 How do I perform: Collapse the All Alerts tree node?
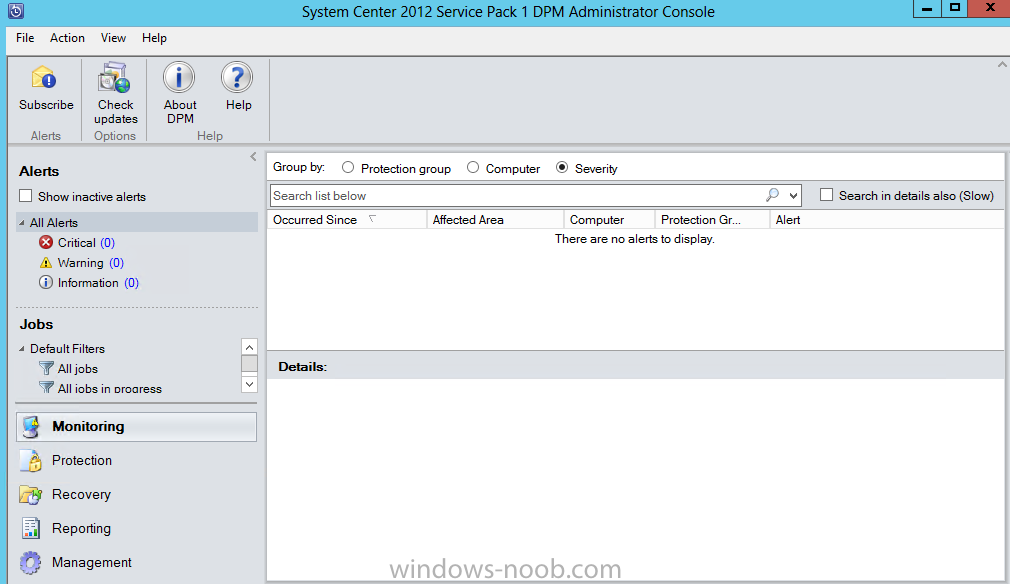coord(22,223)
